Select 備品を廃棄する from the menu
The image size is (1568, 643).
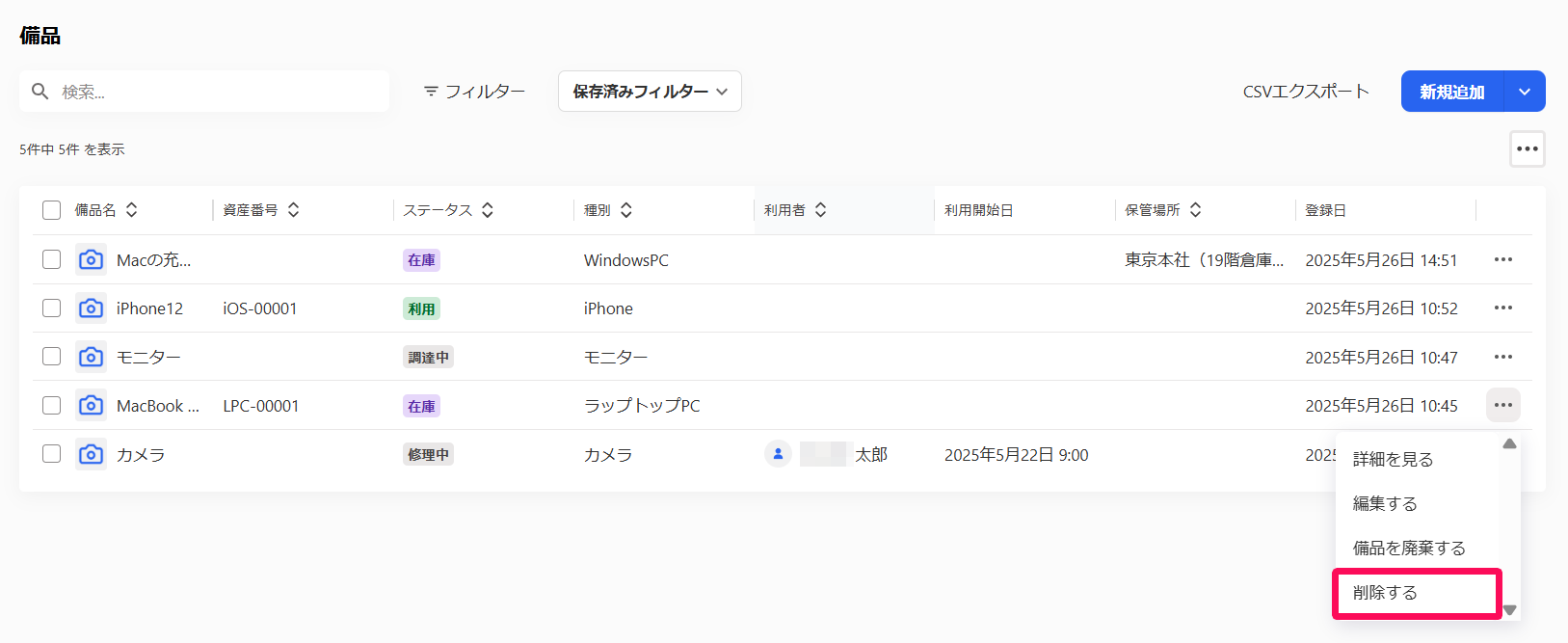point(1409,548)
